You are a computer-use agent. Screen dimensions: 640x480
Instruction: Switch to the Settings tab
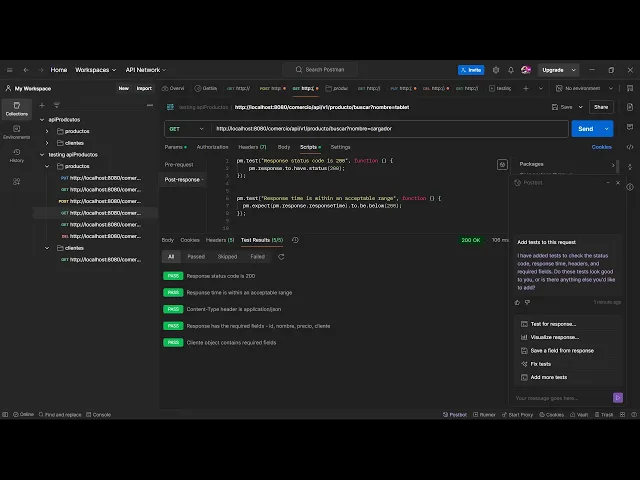coord(340,147)
